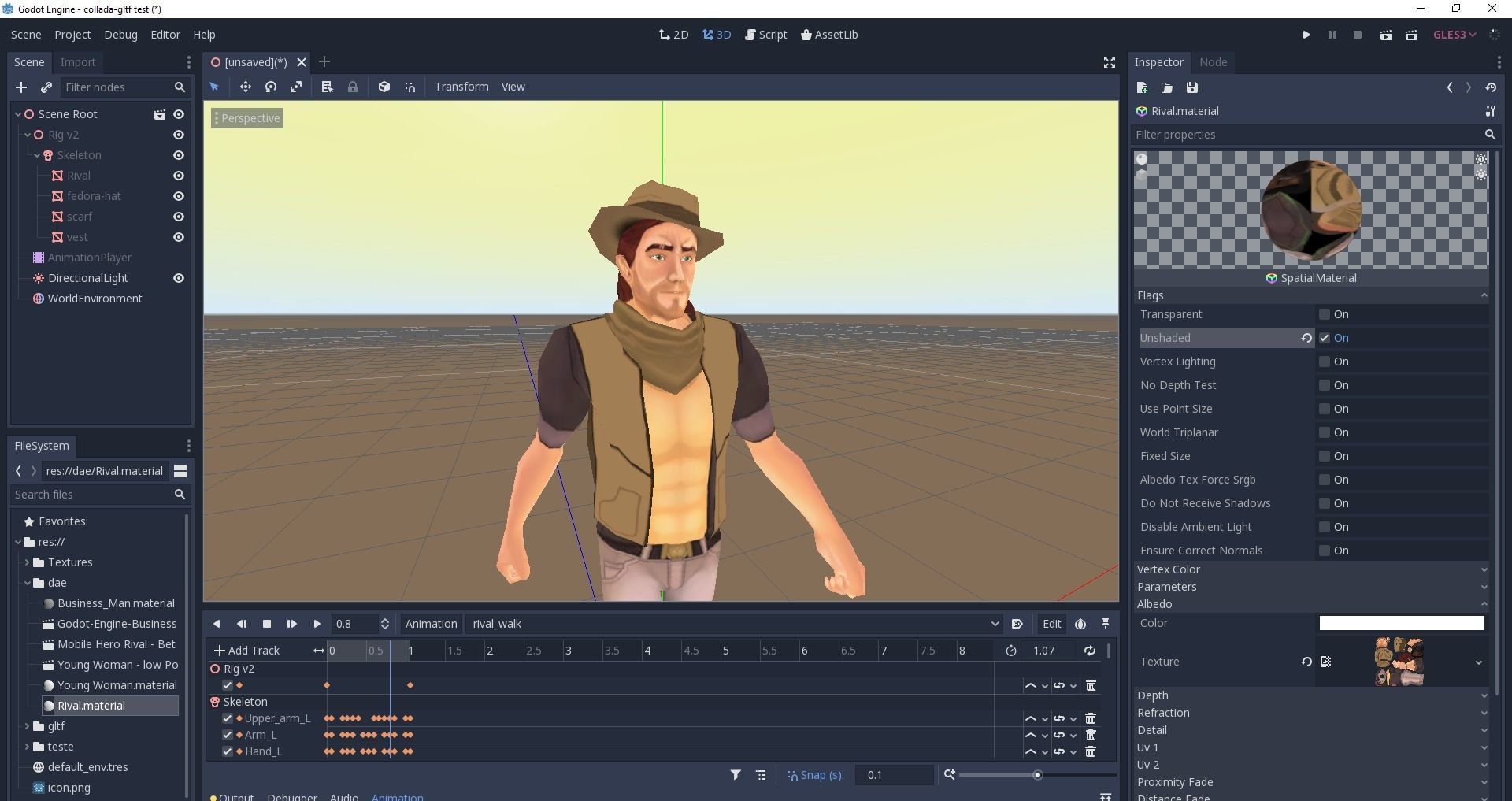1512x801 pixels.
Task: Open the Project menu
Action: [x=72, y=35]
